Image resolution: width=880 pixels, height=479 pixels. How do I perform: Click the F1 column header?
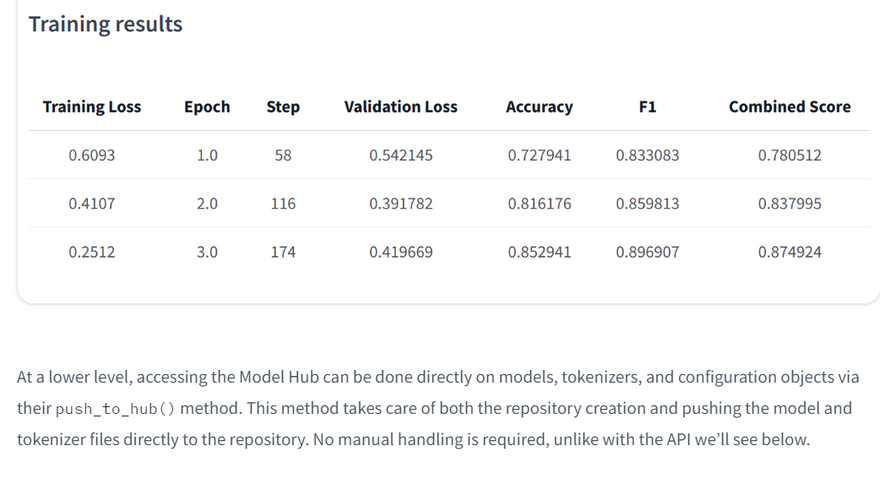(647, 107)
